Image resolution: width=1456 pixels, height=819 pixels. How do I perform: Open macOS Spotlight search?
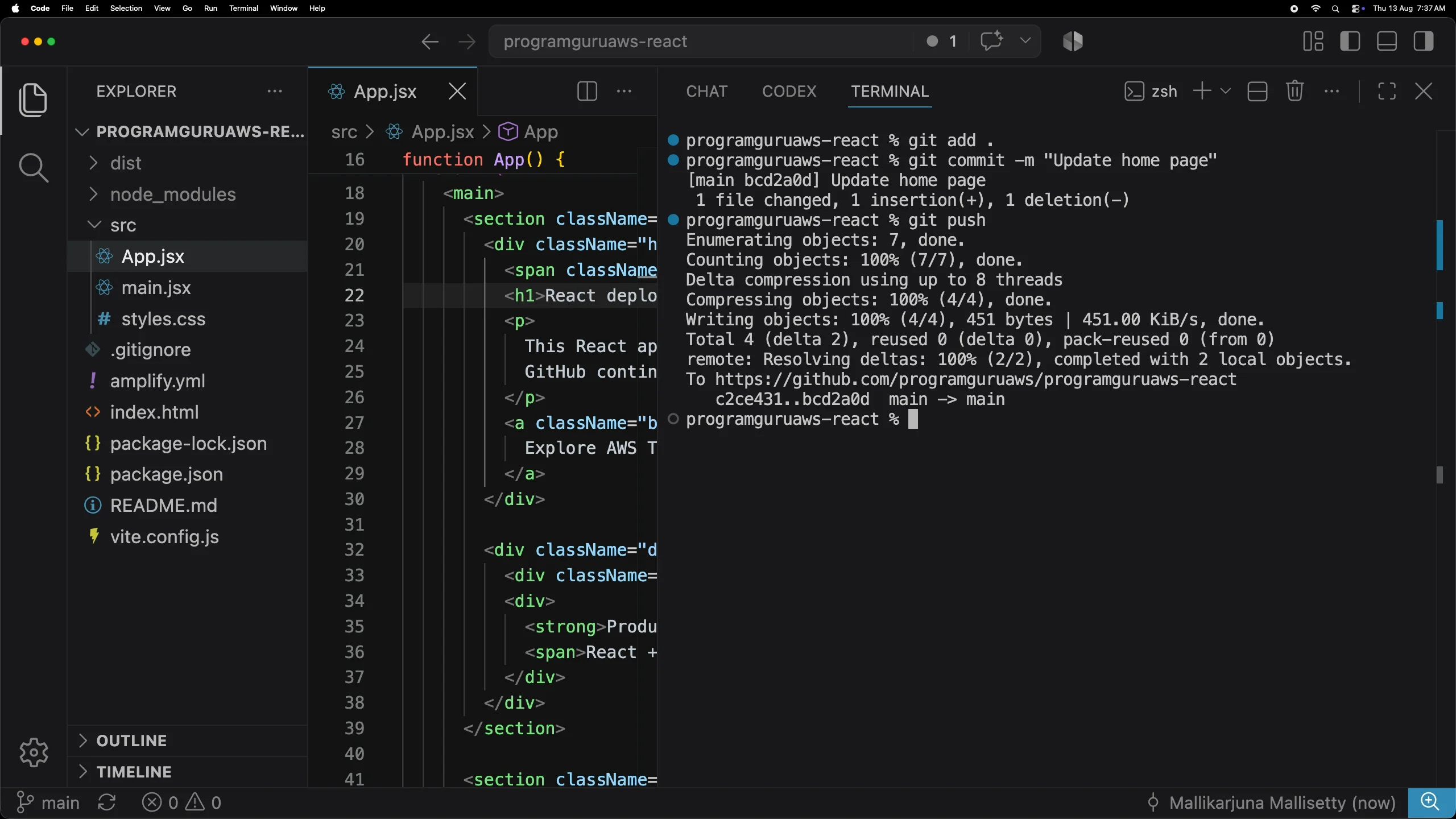point(1335,9)
